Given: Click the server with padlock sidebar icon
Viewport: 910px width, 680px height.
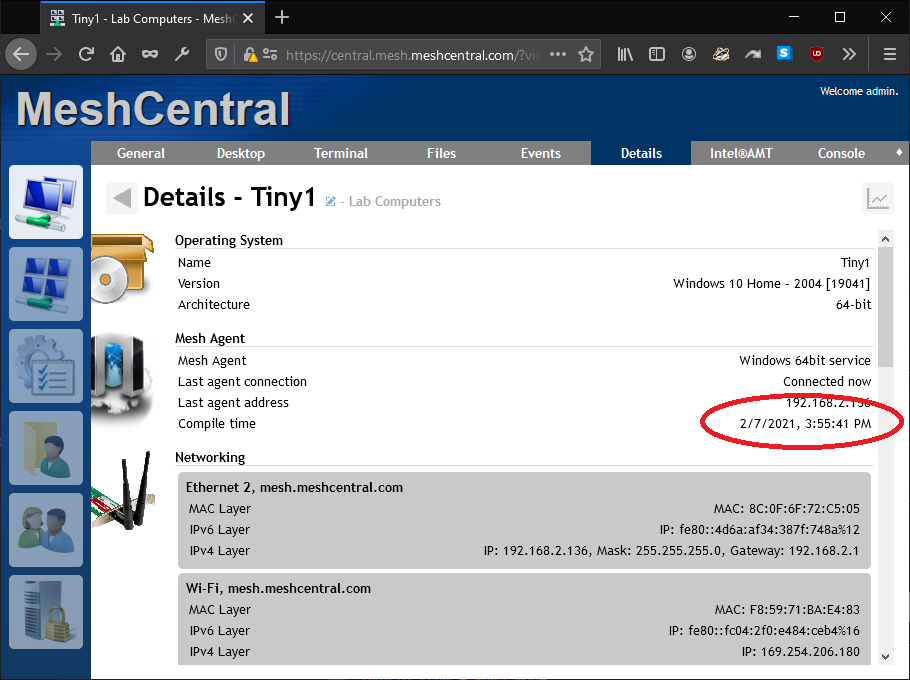Looking at the screenshot, I should pos(45,611).
